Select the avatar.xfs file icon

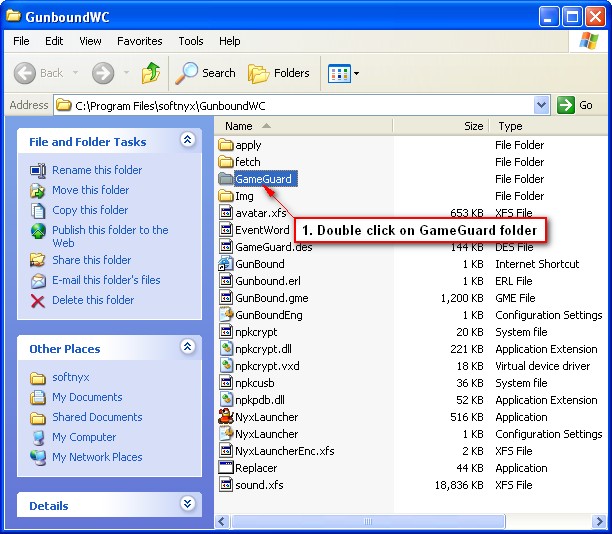pyautogui.click(x=226, y=213)
